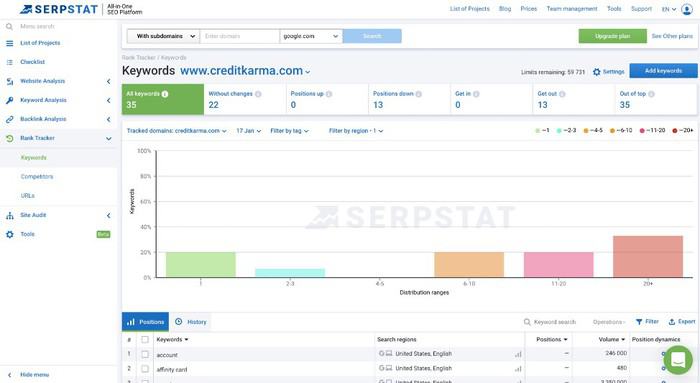Click the red 20+ chart bar
Screen dimensions: 700x383
coord(648,257)
